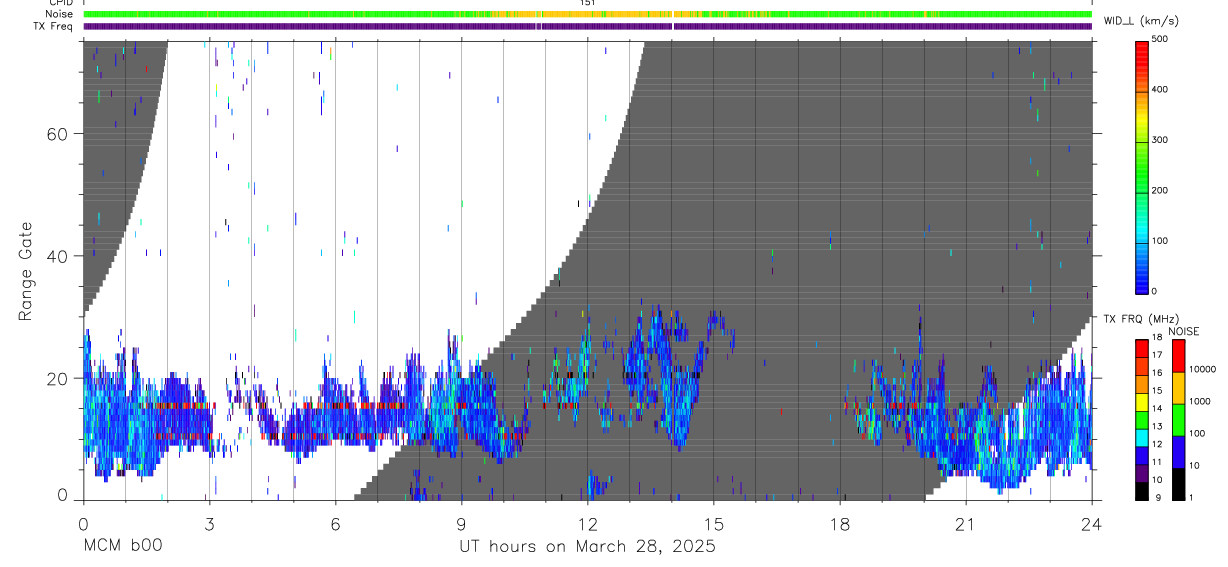Screen dimensions: 1228x567
Task: Click the '100' tick on WID color bar
Action: (1160, 241)
